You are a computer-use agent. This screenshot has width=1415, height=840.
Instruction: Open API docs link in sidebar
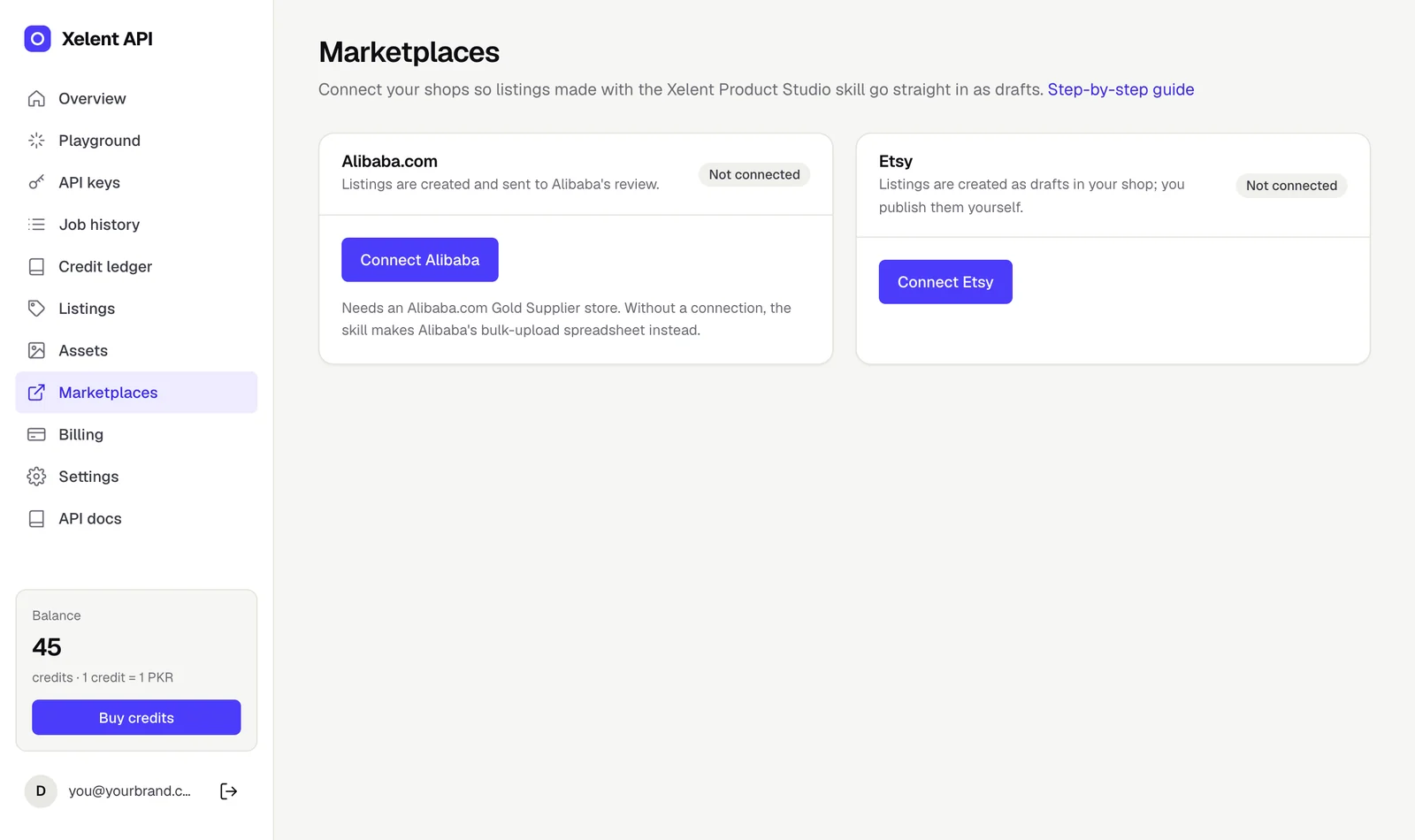pyautogui.click(x=136, y=518)
